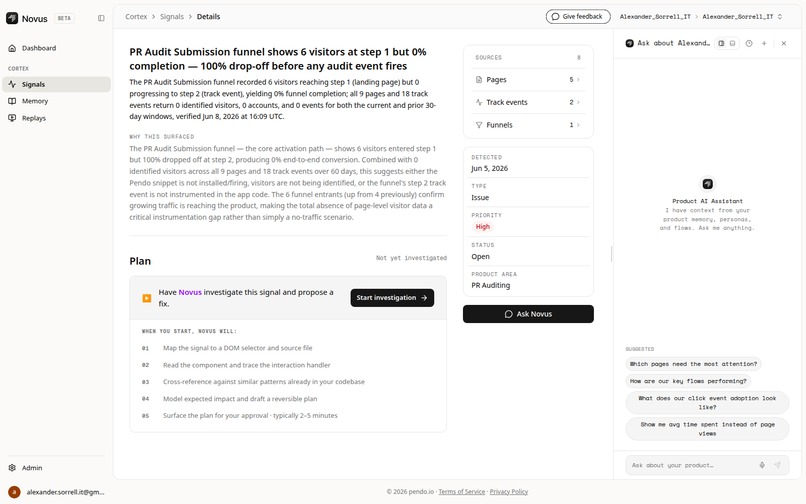Click the purple Novus link in Plan
This screenshot has width=806, height=504.
(x=190, y=292)
